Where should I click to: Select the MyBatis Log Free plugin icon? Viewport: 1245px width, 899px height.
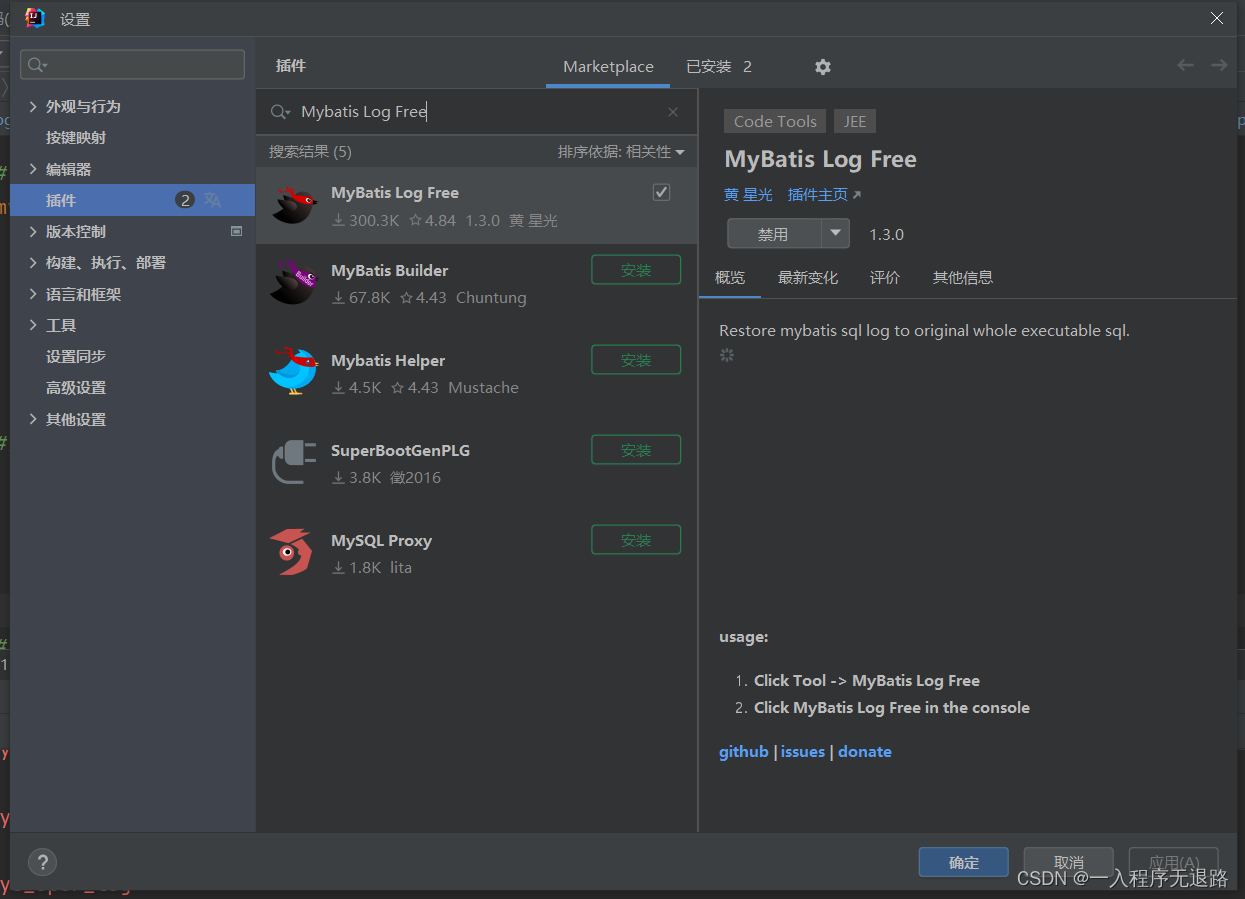[x=293, y=203]
